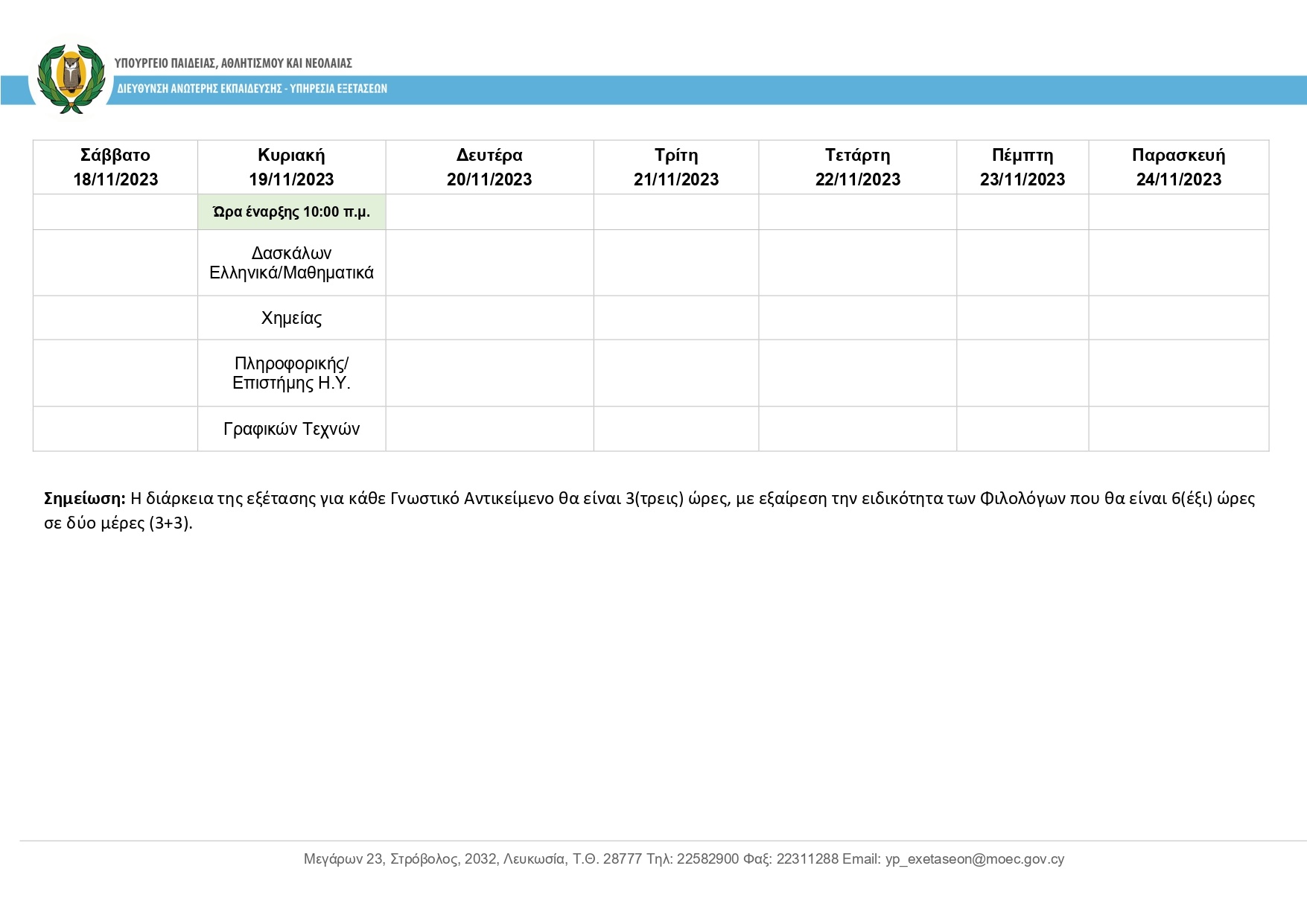Click the blue ΔΙΕΥΘΥΝΣΗ ΑΝΩΤΕΡΗΣ ΕΚΠΑΙΔΕΥΣΗΣ banner text
Viewport: 1307px width, 924px height.
(x=252, y=89)
